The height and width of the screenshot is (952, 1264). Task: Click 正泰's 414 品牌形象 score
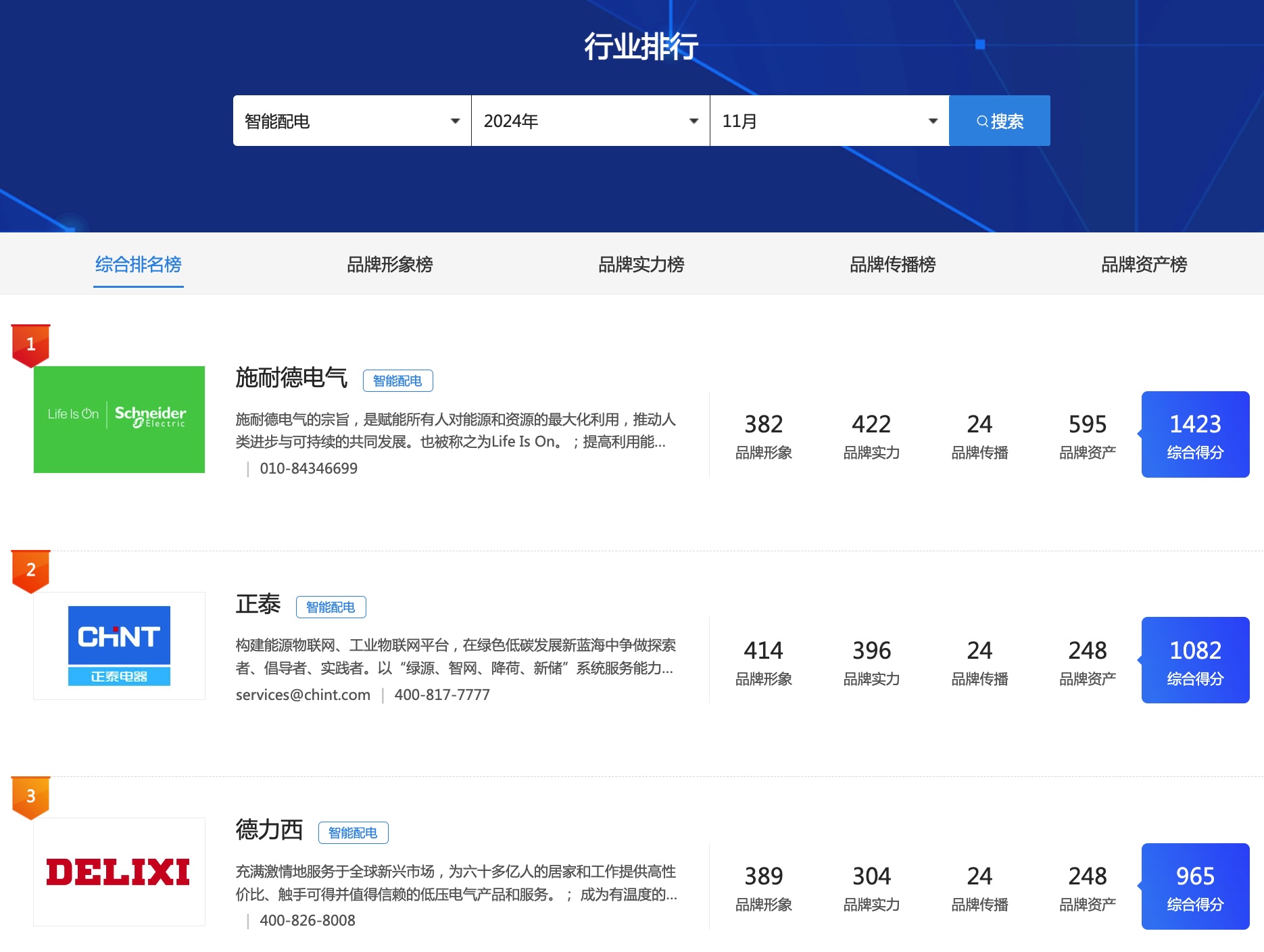pos(764,662)
